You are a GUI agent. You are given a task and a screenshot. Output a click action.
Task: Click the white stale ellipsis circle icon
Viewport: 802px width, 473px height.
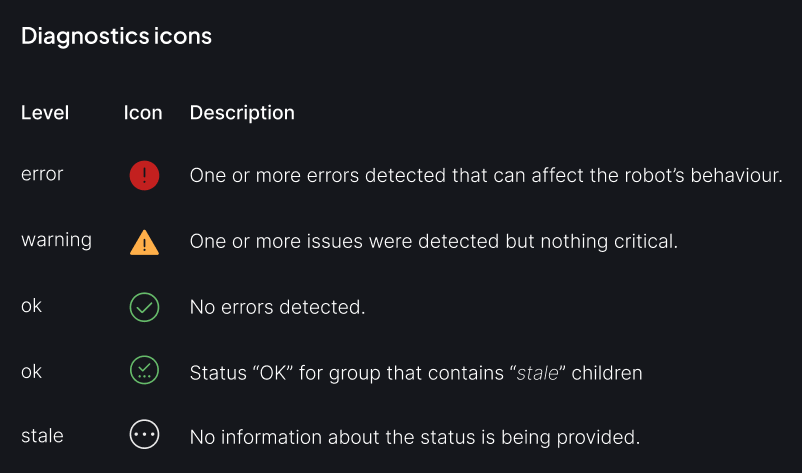145,435
